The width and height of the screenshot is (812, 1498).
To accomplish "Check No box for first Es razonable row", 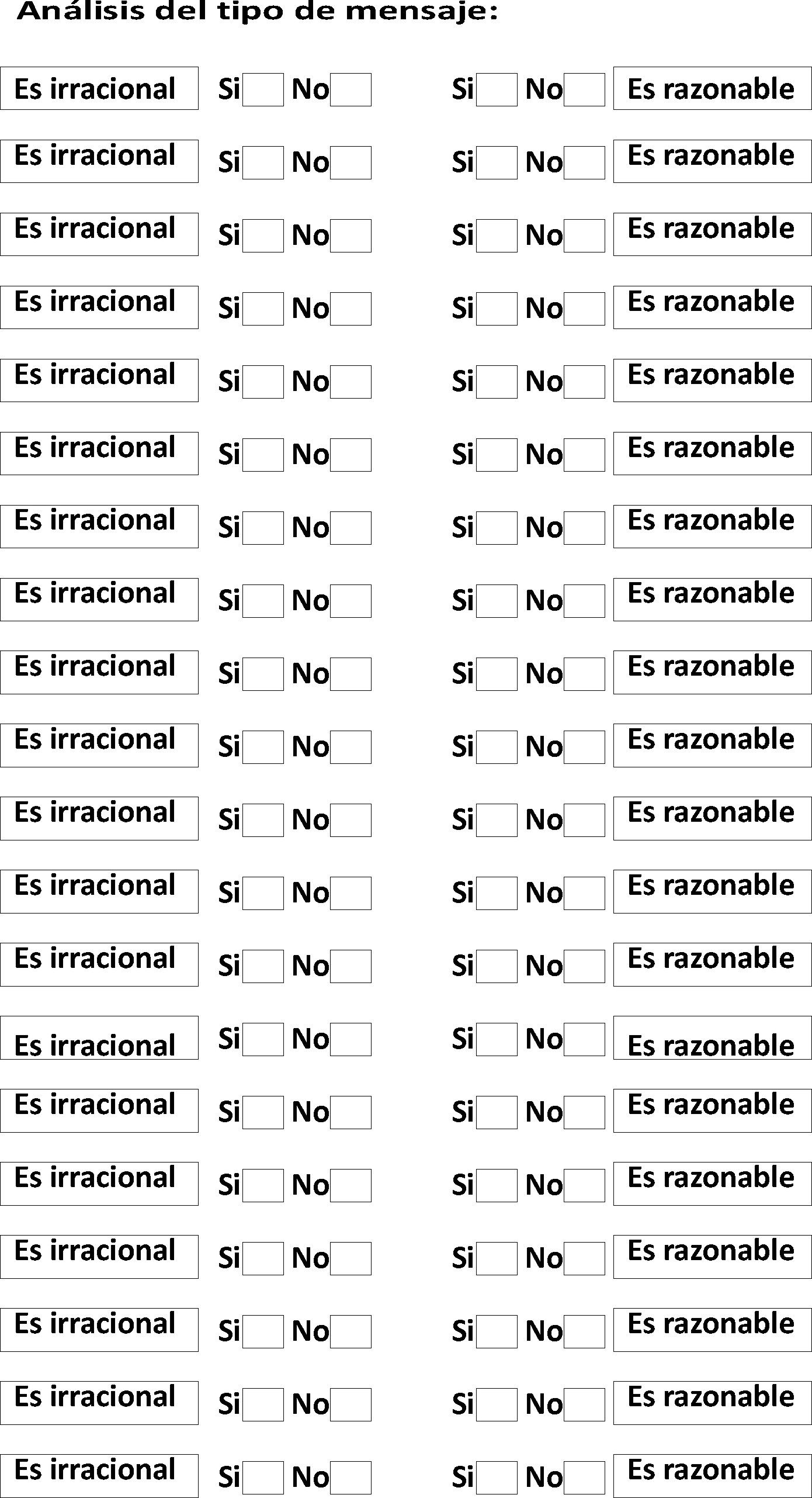I will (584, 89).
